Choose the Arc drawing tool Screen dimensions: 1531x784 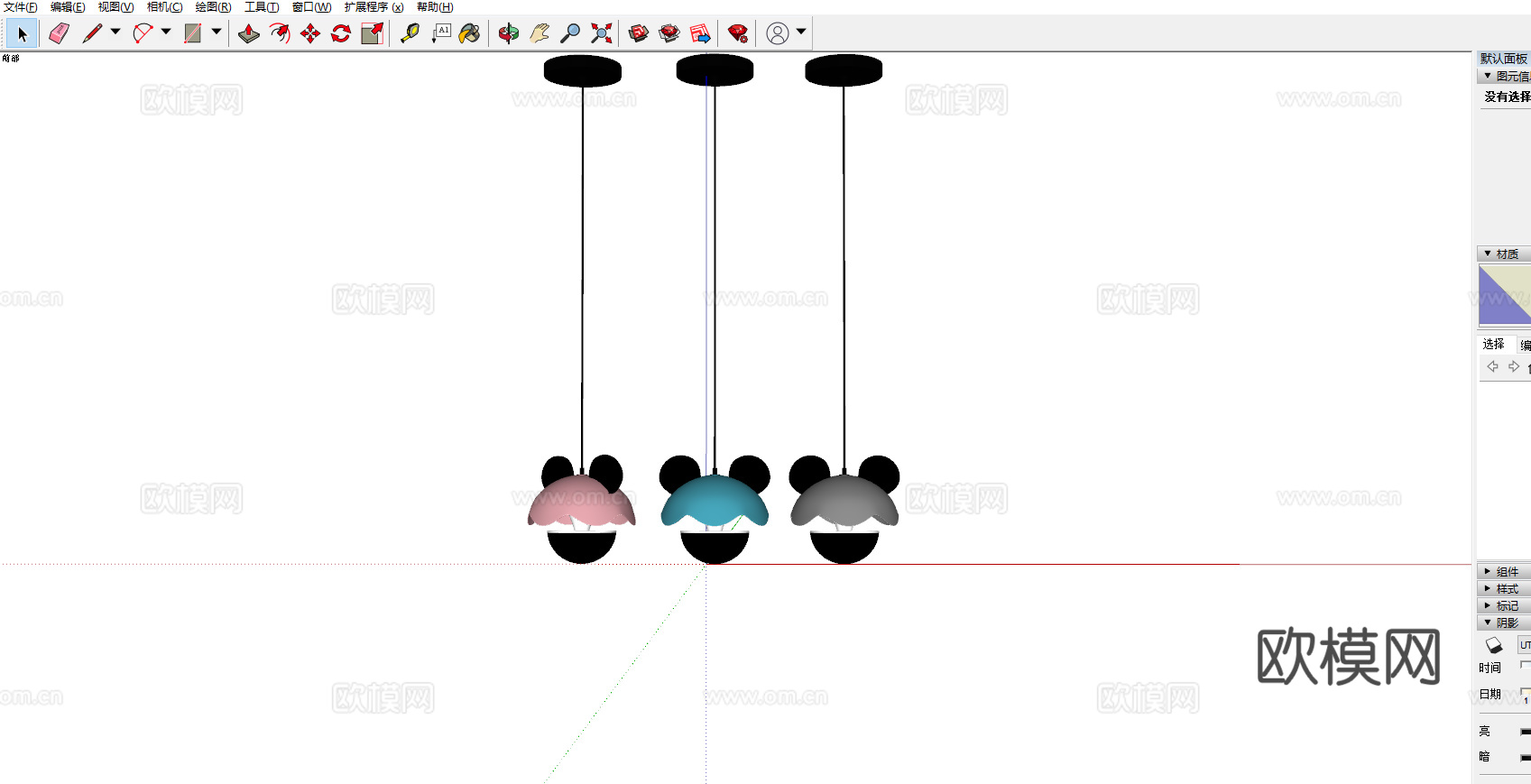click(x=143, y=34)
